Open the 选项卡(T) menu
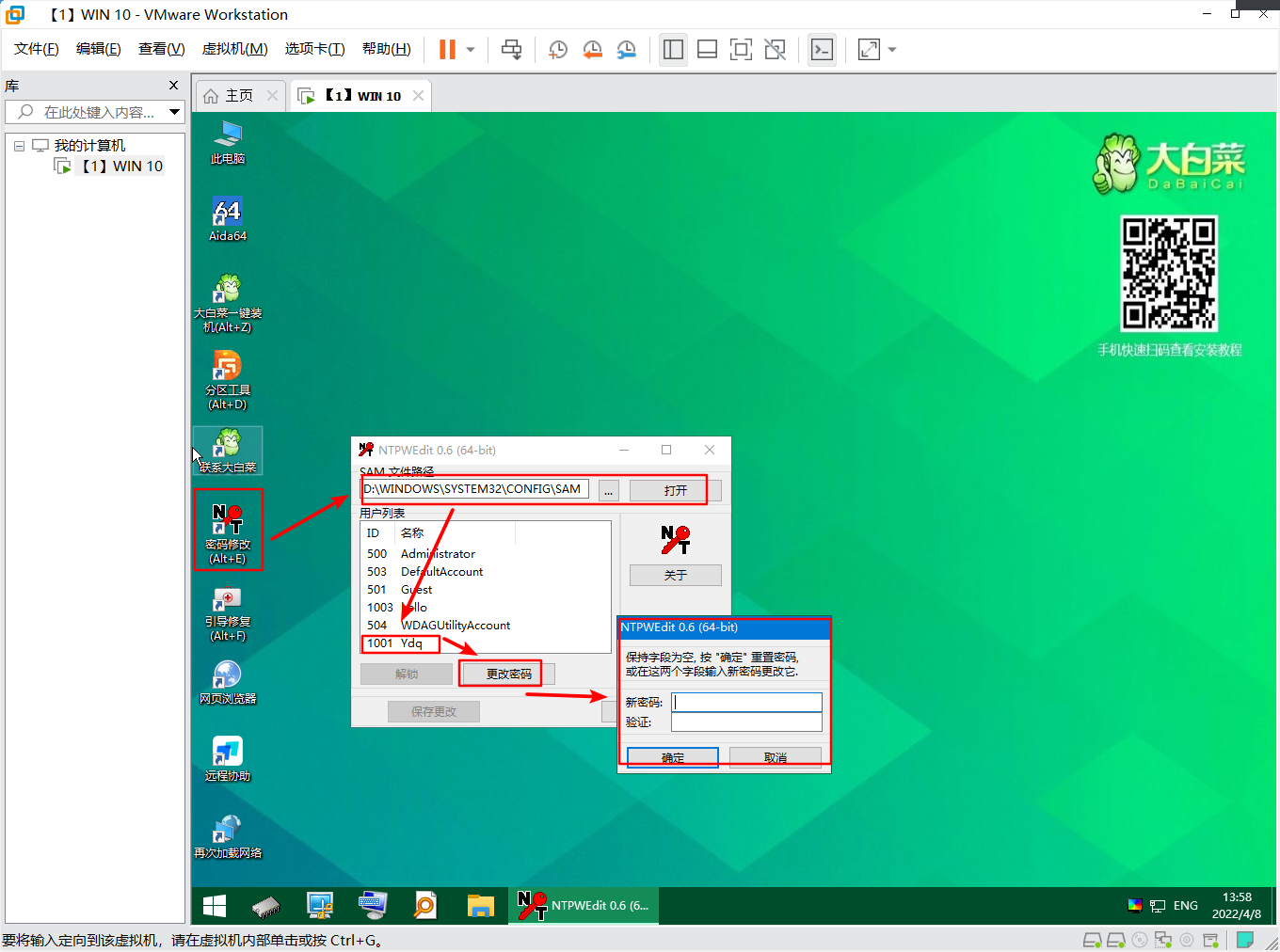 coord(314,49)
